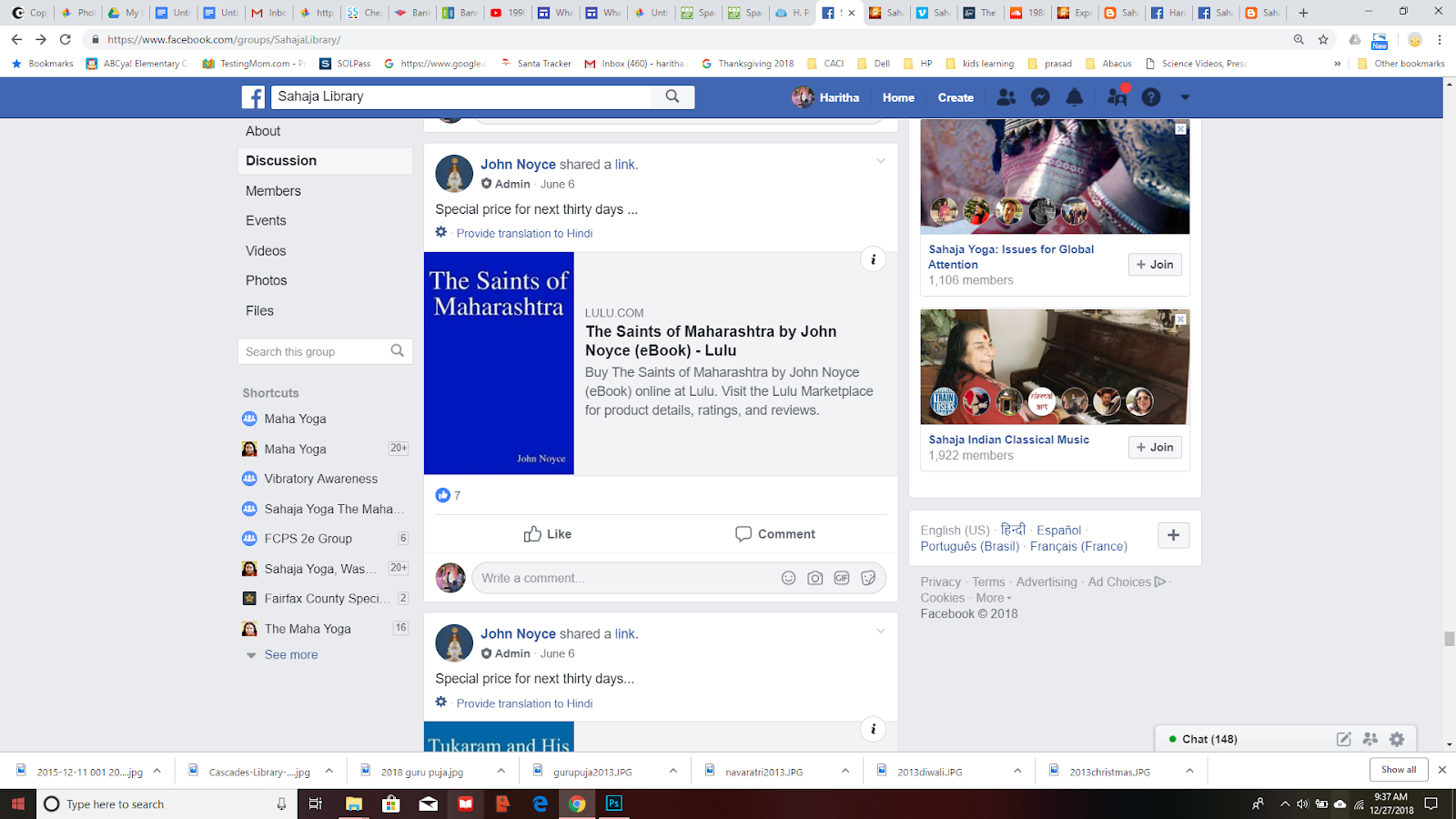Image resolution: width=1456 pixels, height=819 pixels.
Task: Join Sahaja Yoga: Issues for Global Attention group
Action: (1155, 265)
